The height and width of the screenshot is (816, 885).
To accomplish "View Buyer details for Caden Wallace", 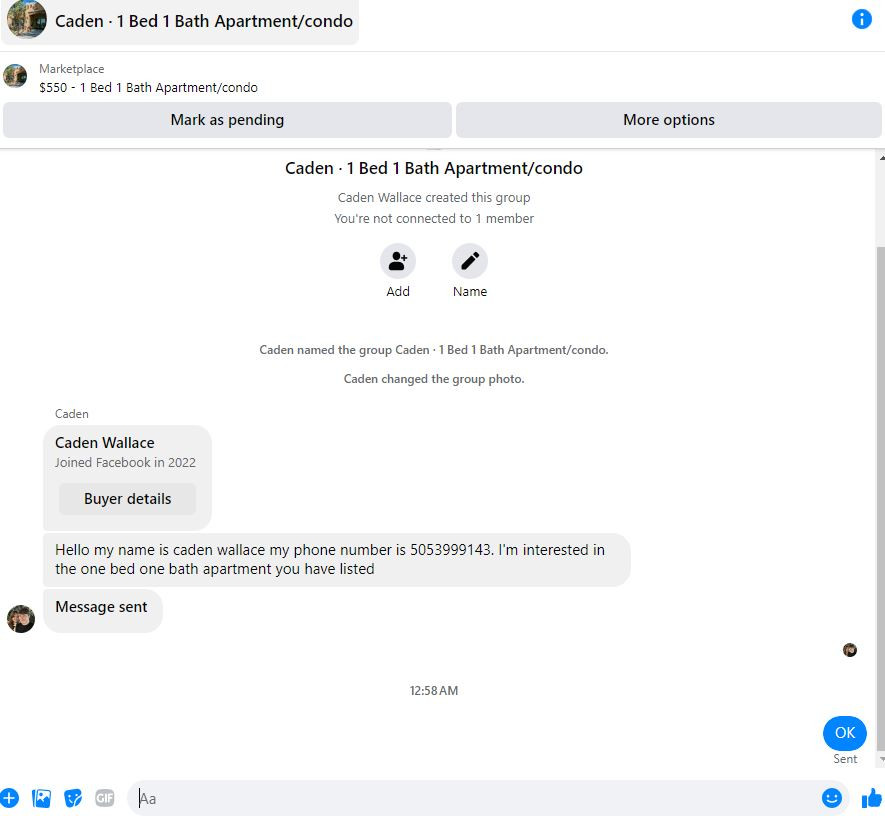I will click(x=128, y=499).
